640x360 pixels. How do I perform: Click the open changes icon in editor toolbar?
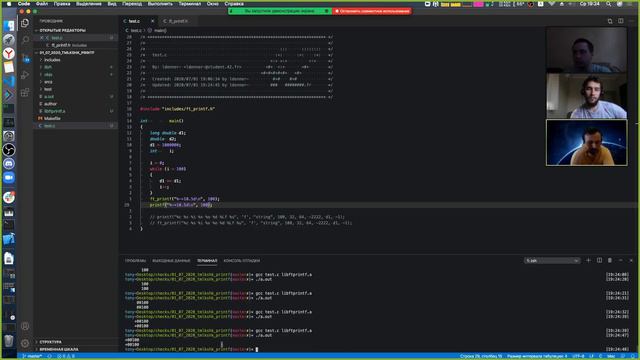click(x=610, y=21)
